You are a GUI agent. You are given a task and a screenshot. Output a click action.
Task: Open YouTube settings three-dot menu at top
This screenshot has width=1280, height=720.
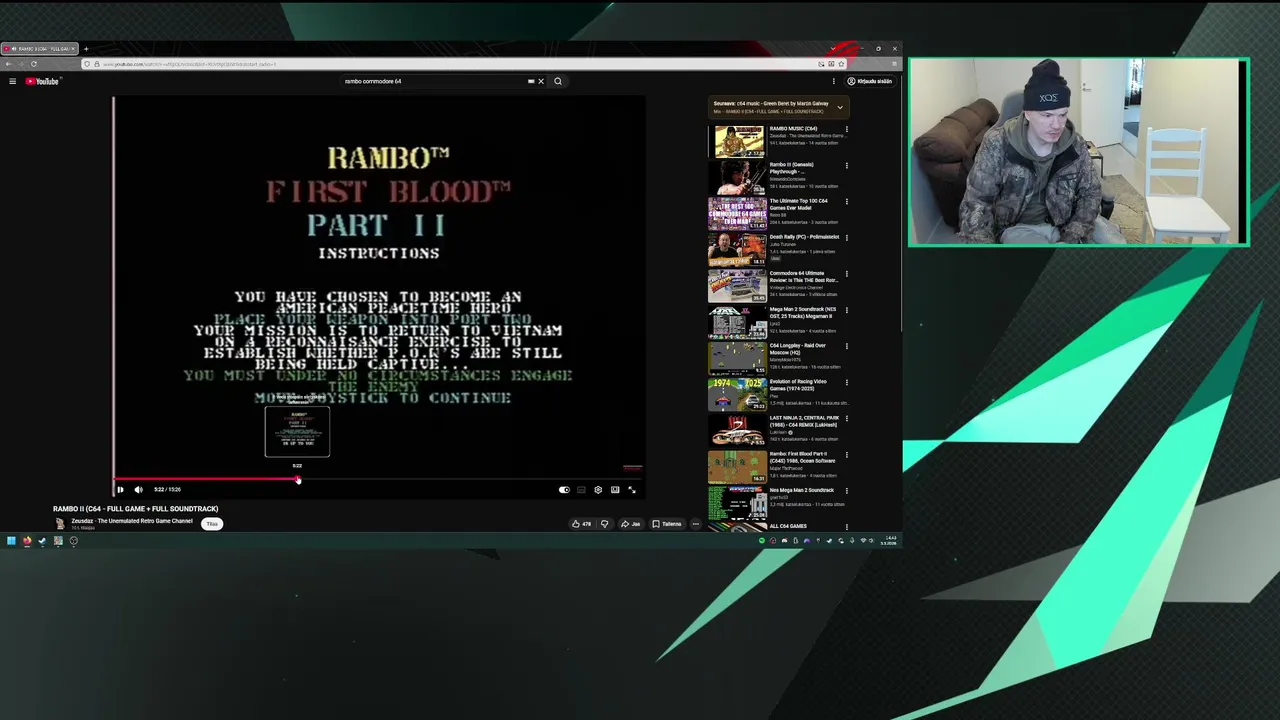pyautogui.click(x=833, y=81)
